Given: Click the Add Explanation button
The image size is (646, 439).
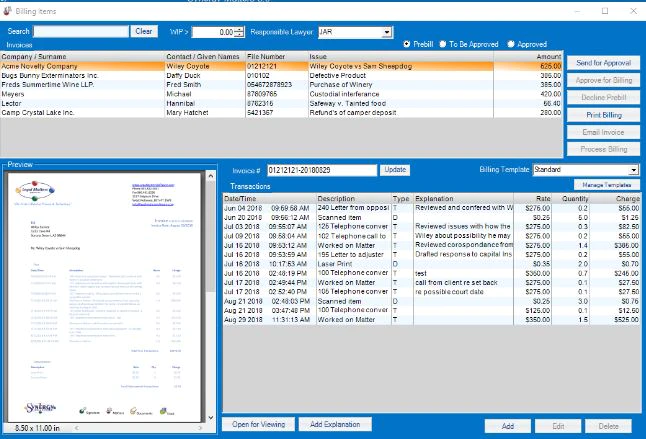Looking at the screenshot, I should click(335, 424).
